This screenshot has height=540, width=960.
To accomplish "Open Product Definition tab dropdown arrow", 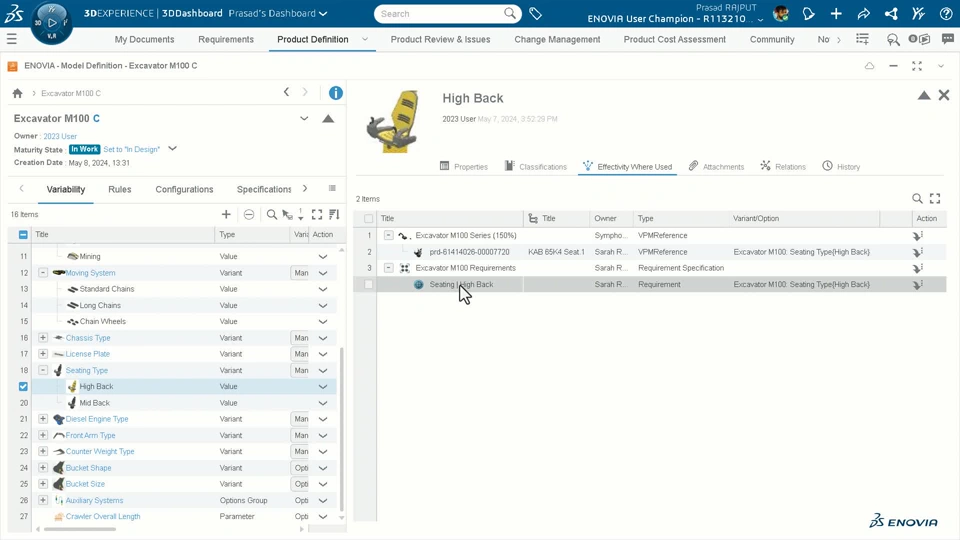I will coord(365,39).
